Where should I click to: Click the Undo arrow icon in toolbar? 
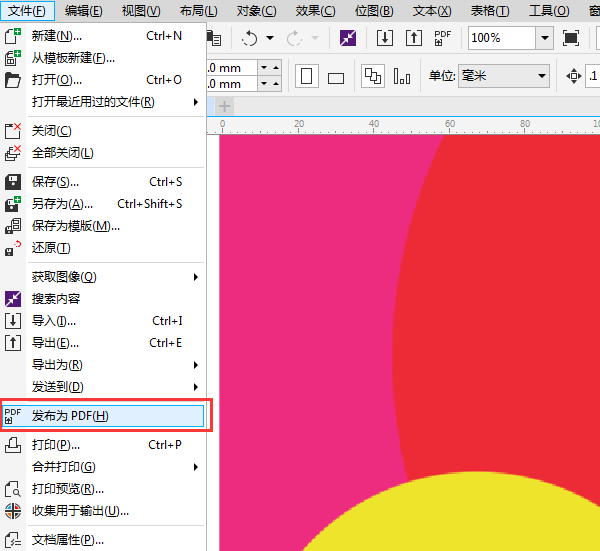click(249, 38)
